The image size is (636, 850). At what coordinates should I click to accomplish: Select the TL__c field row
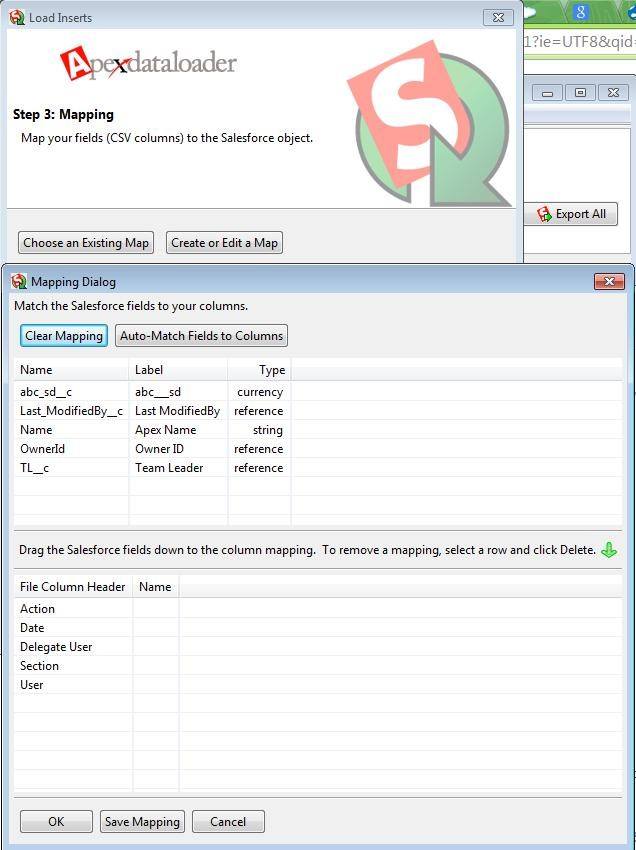pos(318,468)
